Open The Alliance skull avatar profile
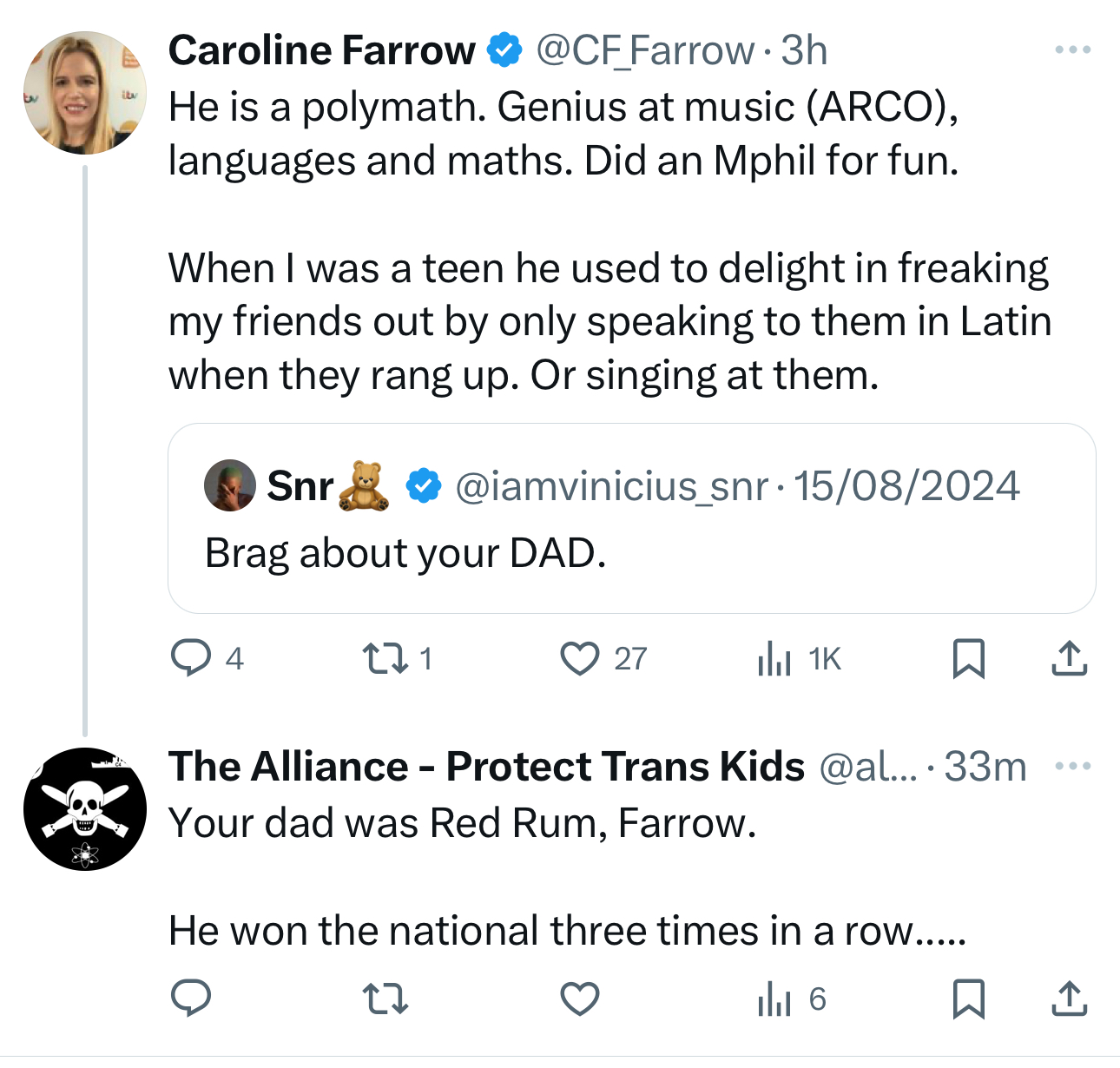The width and height of the screenshot is (1120, 1068). [x=85, y=809]
